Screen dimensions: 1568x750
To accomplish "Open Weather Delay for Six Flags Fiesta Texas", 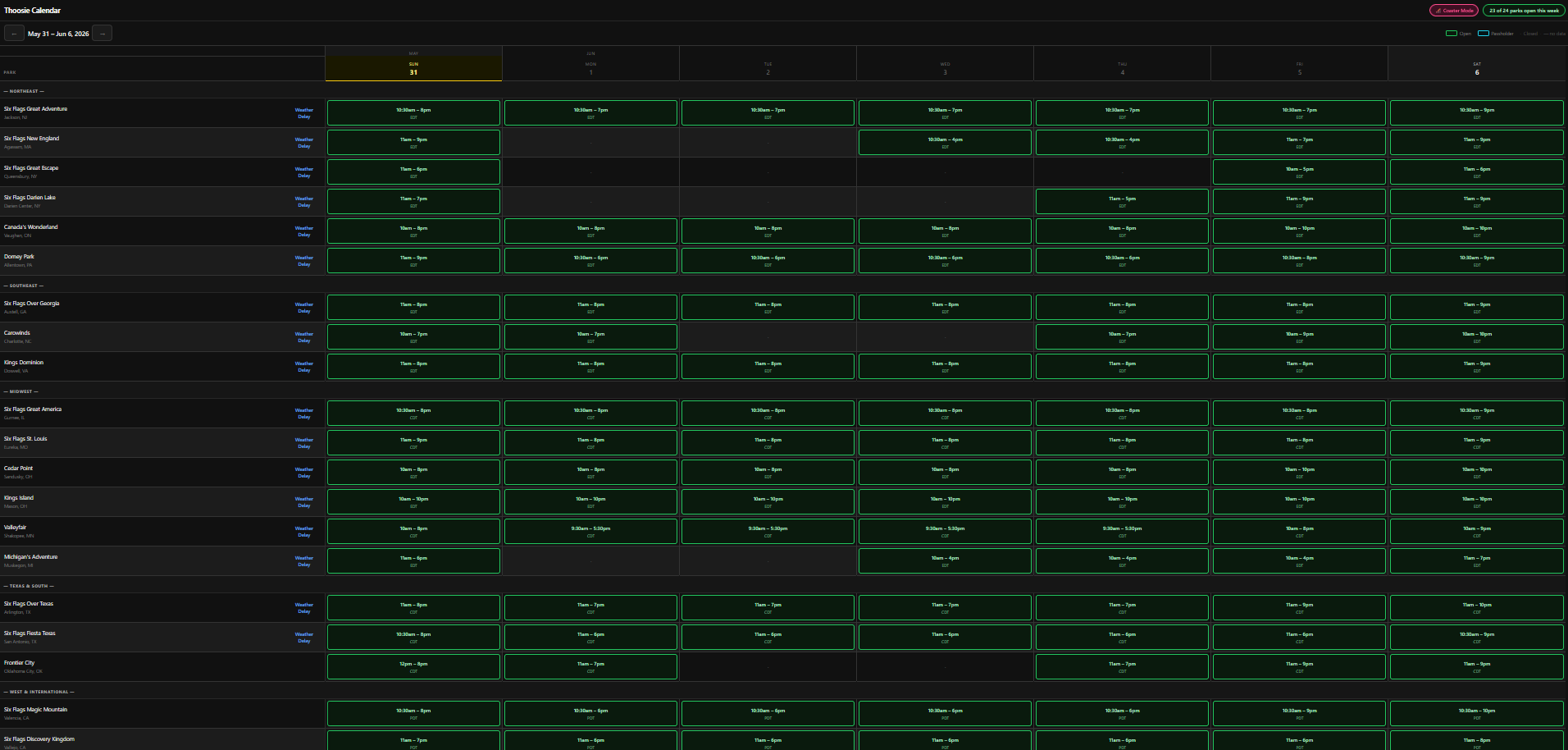I will pos(304,638).
